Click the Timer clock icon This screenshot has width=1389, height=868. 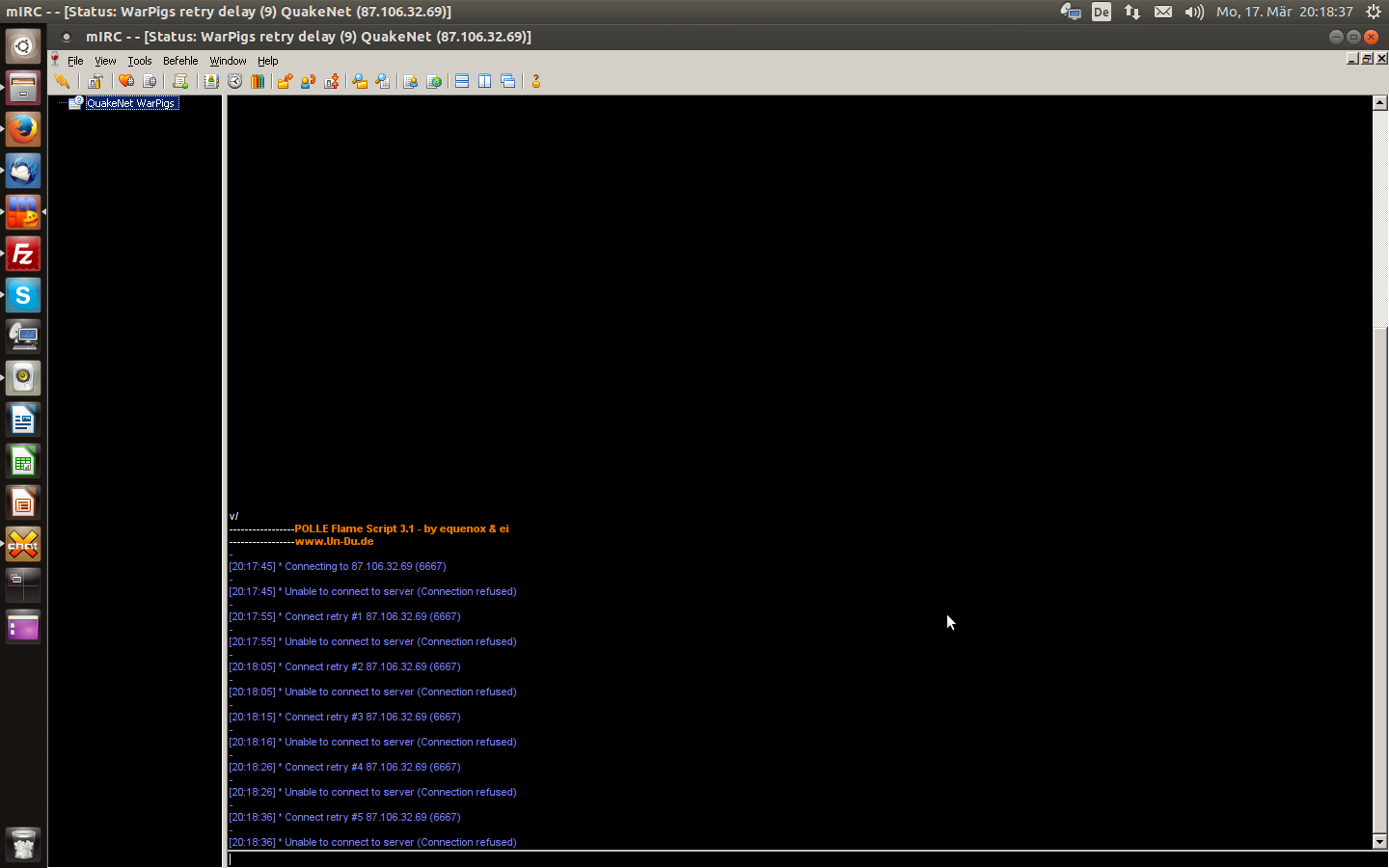234,82
